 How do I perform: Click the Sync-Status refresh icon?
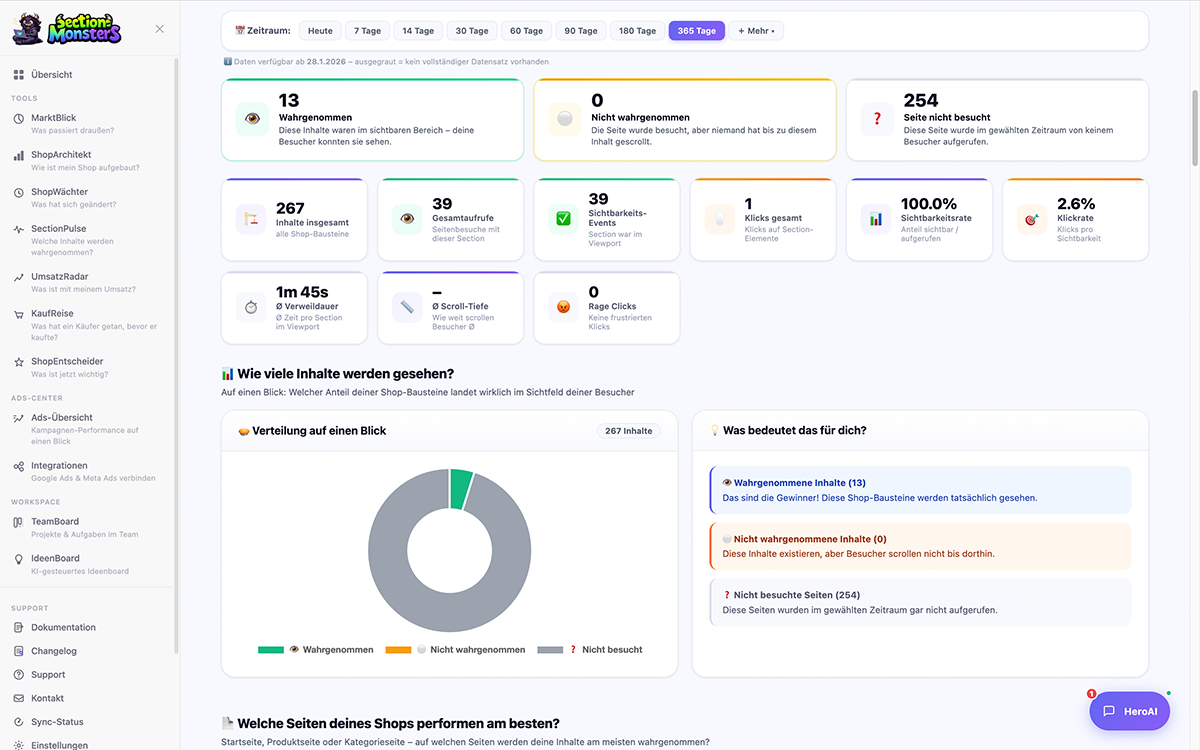click(x=19, y=722)
